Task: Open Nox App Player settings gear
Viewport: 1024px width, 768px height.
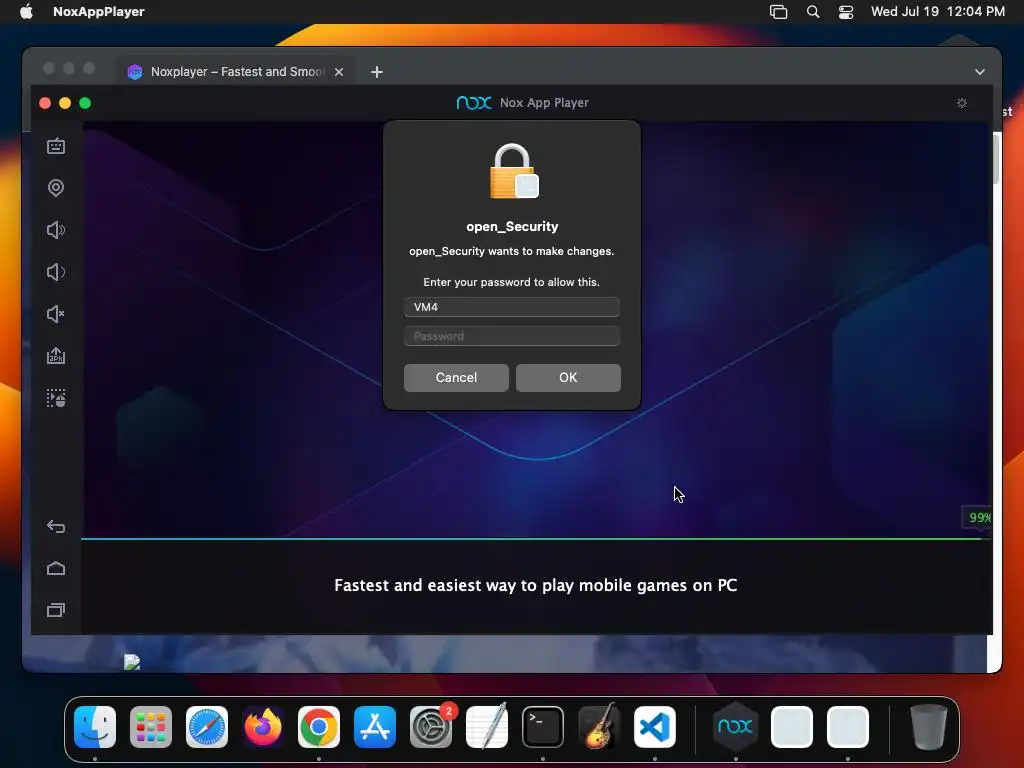Action: (961, 103)
